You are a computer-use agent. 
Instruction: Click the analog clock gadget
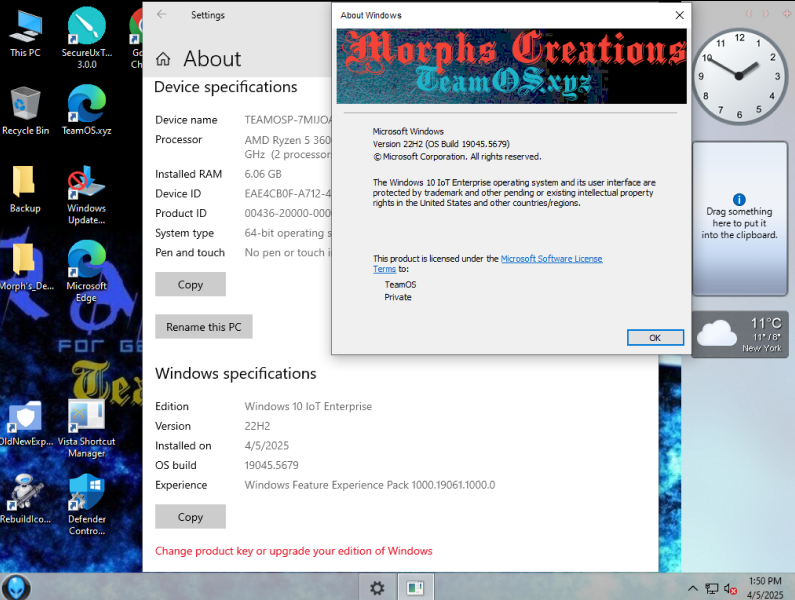click(x=739, y=76)
